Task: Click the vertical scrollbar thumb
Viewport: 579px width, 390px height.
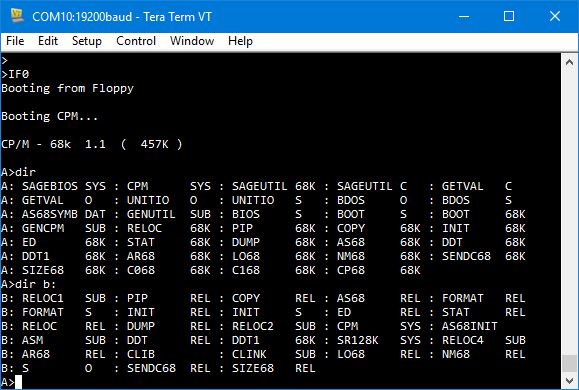Action: pyautogui.click(x=569, y=363)
